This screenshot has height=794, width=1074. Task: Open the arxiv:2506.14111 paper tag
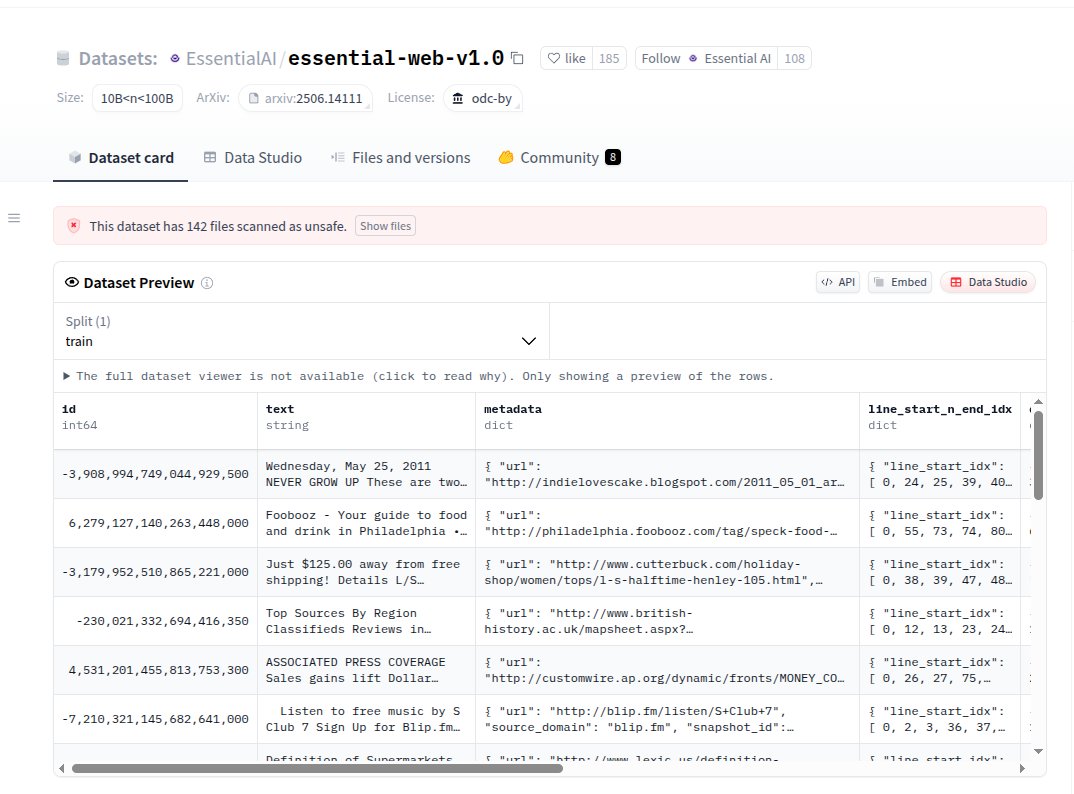tap(305, 98)
